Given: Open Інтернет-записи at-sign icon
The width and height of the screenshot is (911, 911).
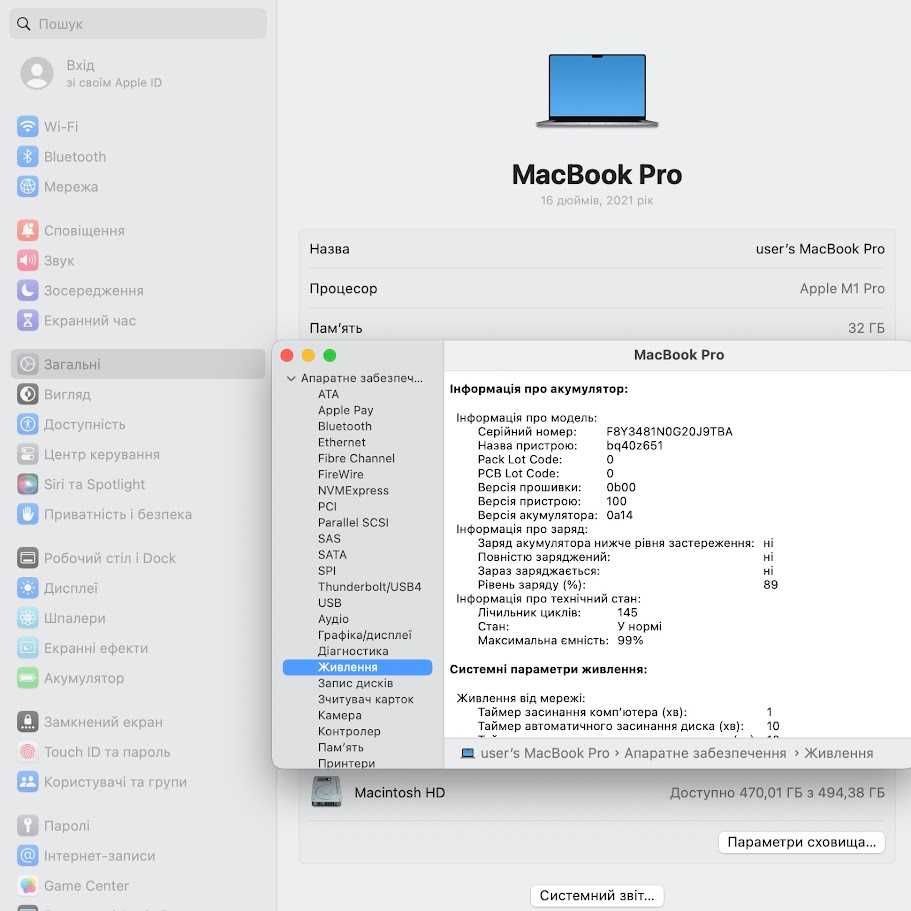Looking at the screenshot, I should [27, 855].
